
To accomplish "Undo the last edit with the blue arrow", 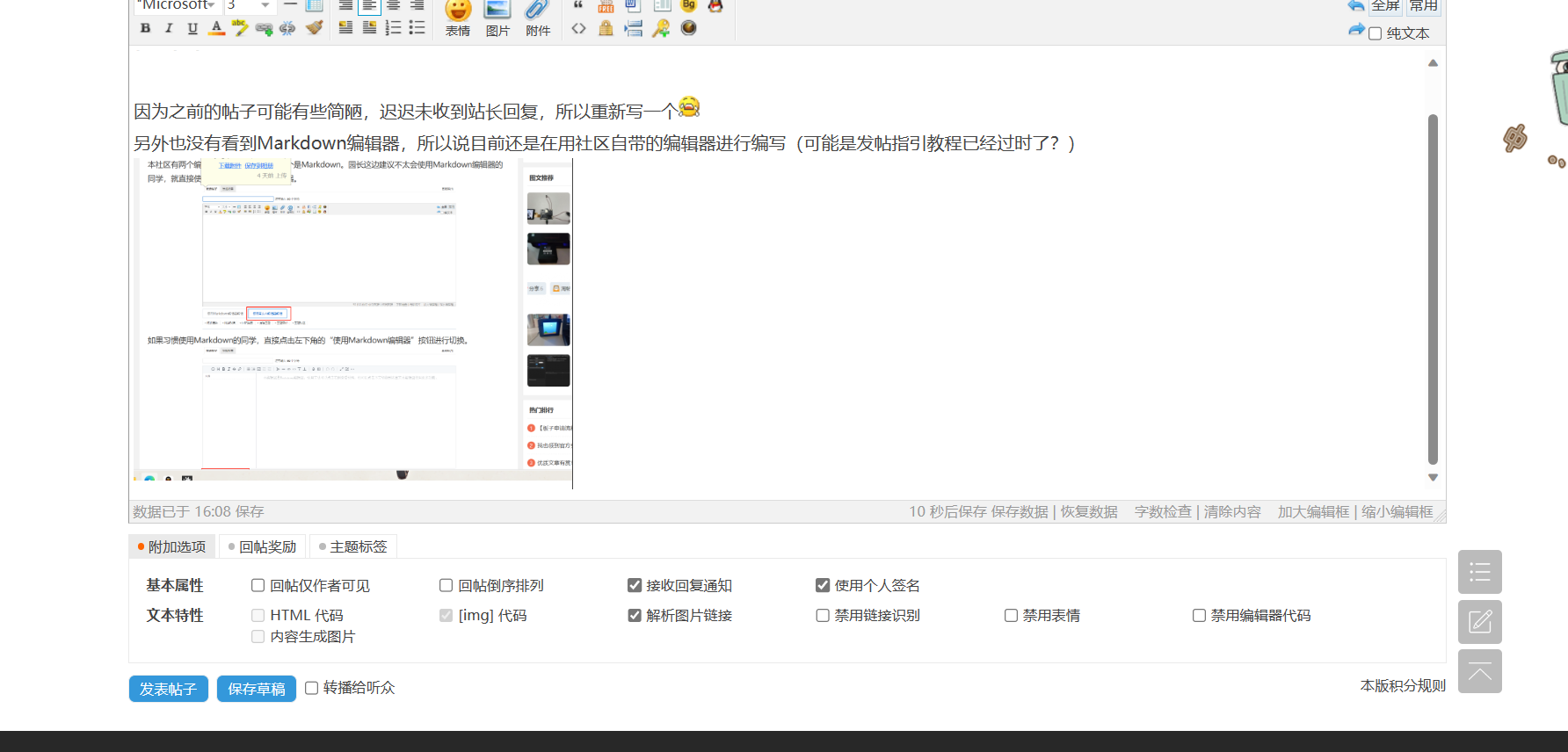I will coord(1356,6).
